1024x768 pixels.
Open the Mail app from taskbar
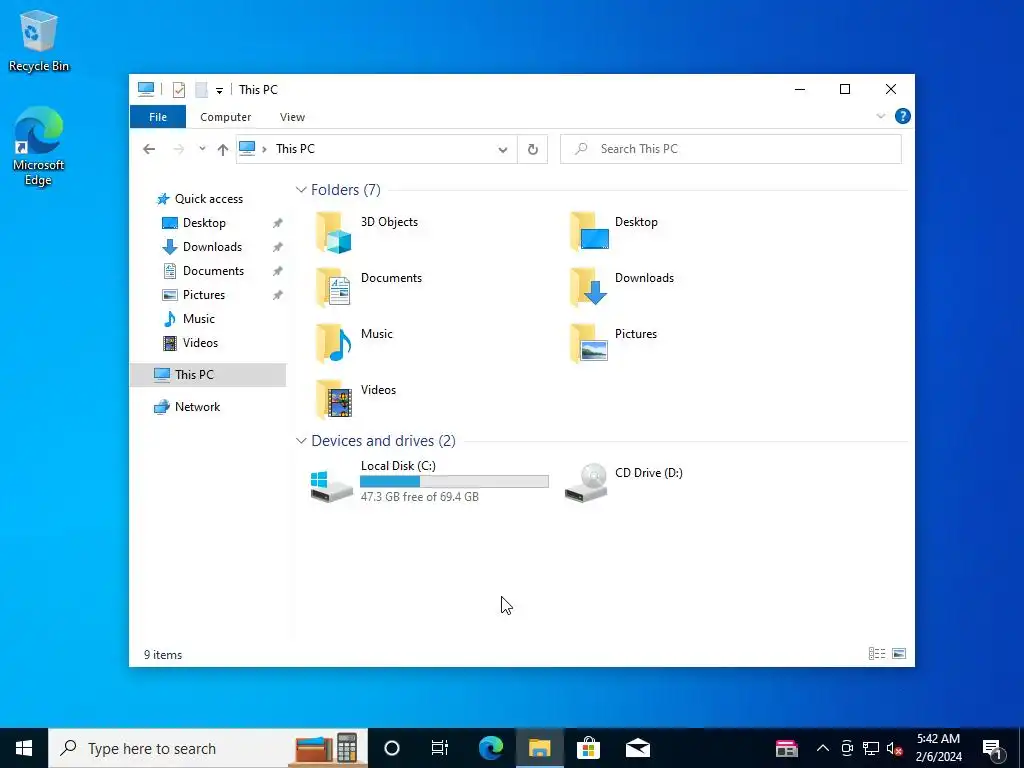[637, 748]
